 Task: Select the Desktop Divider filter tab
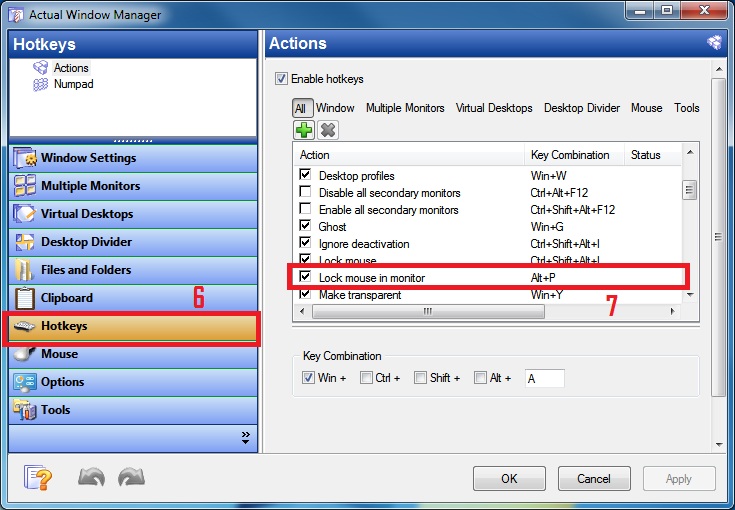pos(582,108)
